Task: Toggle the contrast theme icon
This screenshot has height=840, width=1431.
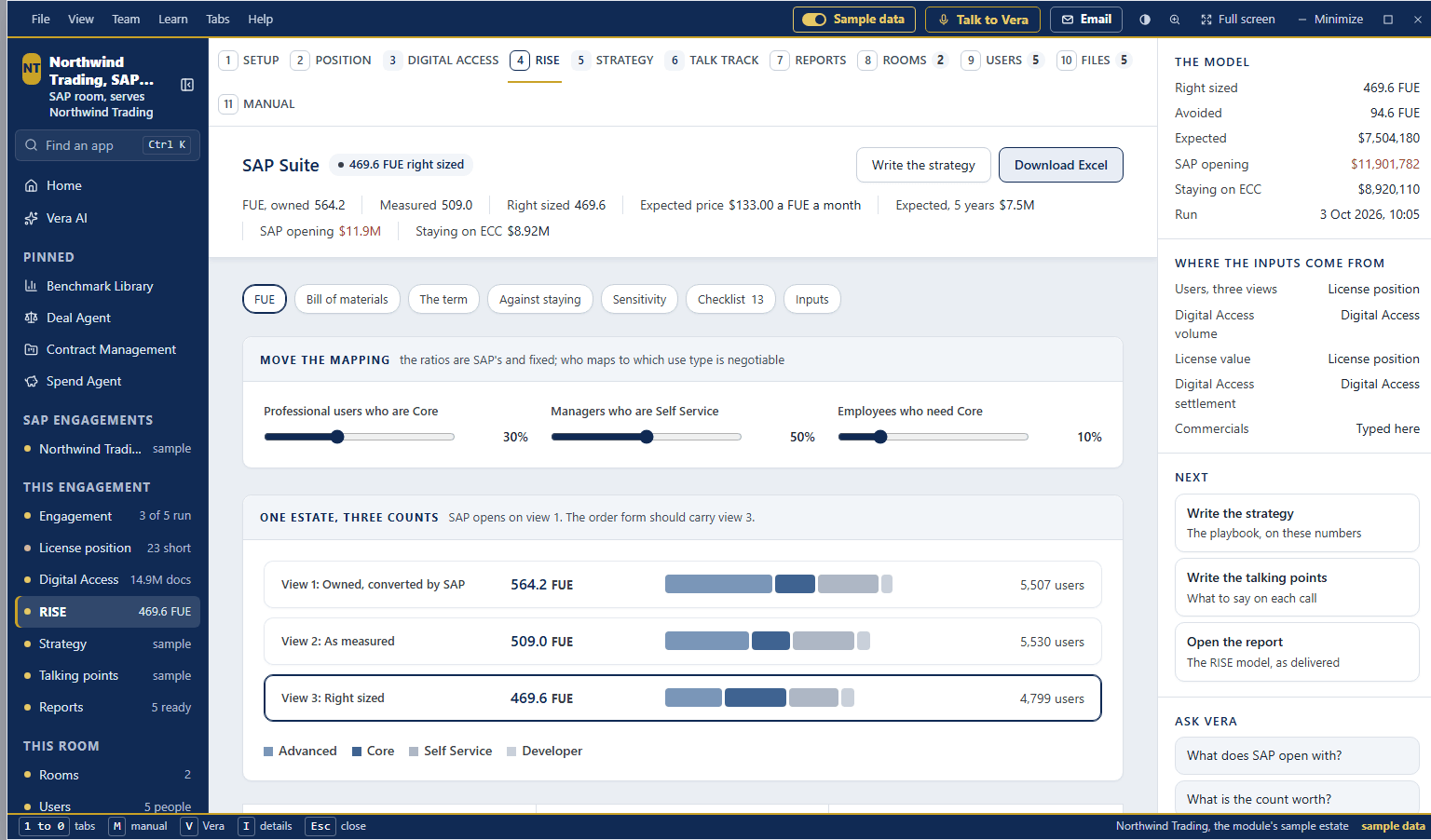Action: (1145, 20)
